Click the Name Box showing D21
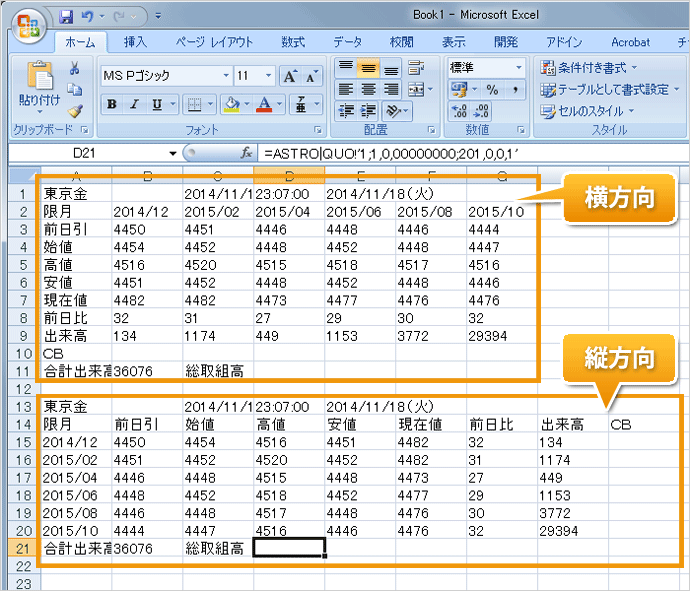This screenshot has height=591, width=690. pyautogui.click(x=90, y=153)
